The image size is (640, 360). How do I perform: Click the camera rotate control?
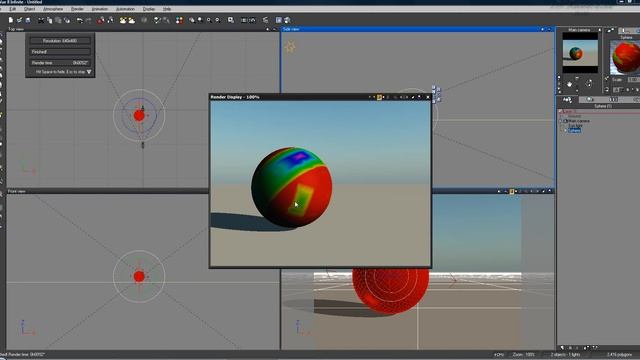[589, 84]
